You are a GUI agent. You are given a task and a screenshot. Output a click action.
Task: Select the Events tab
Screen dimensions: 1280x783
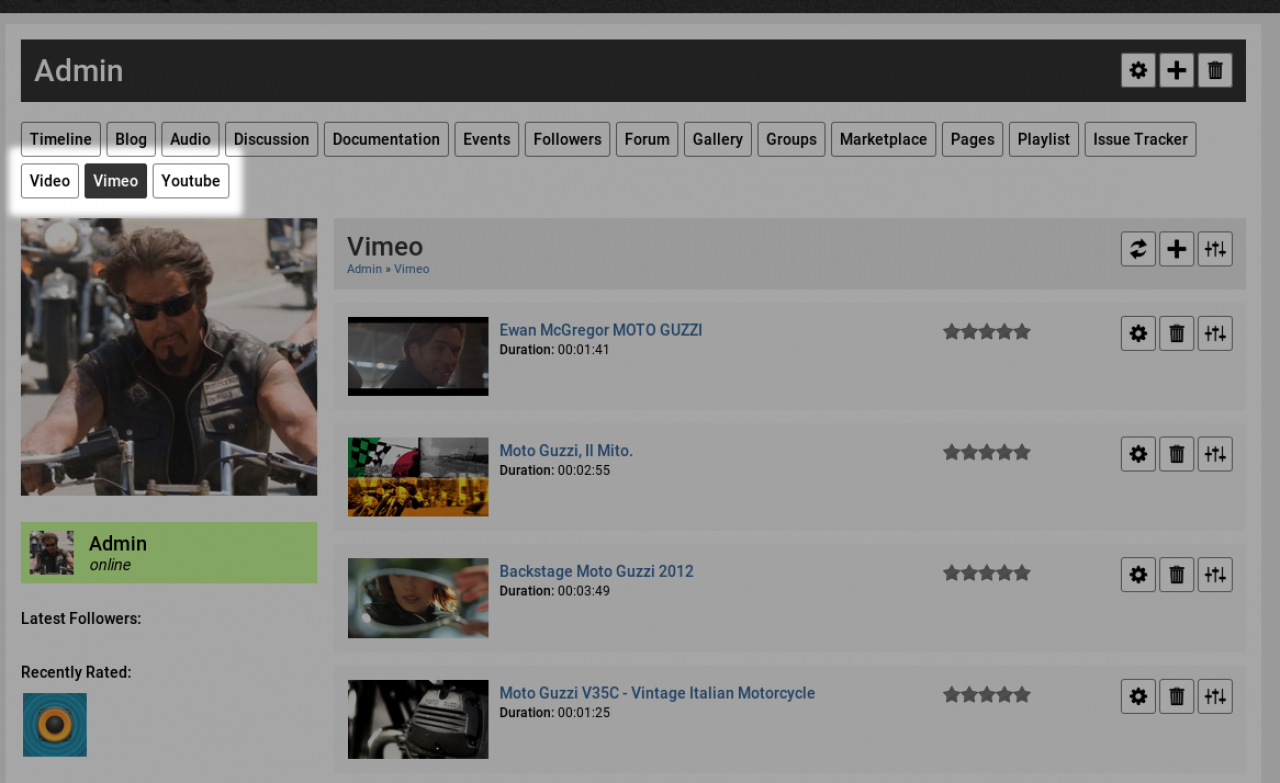487,139
